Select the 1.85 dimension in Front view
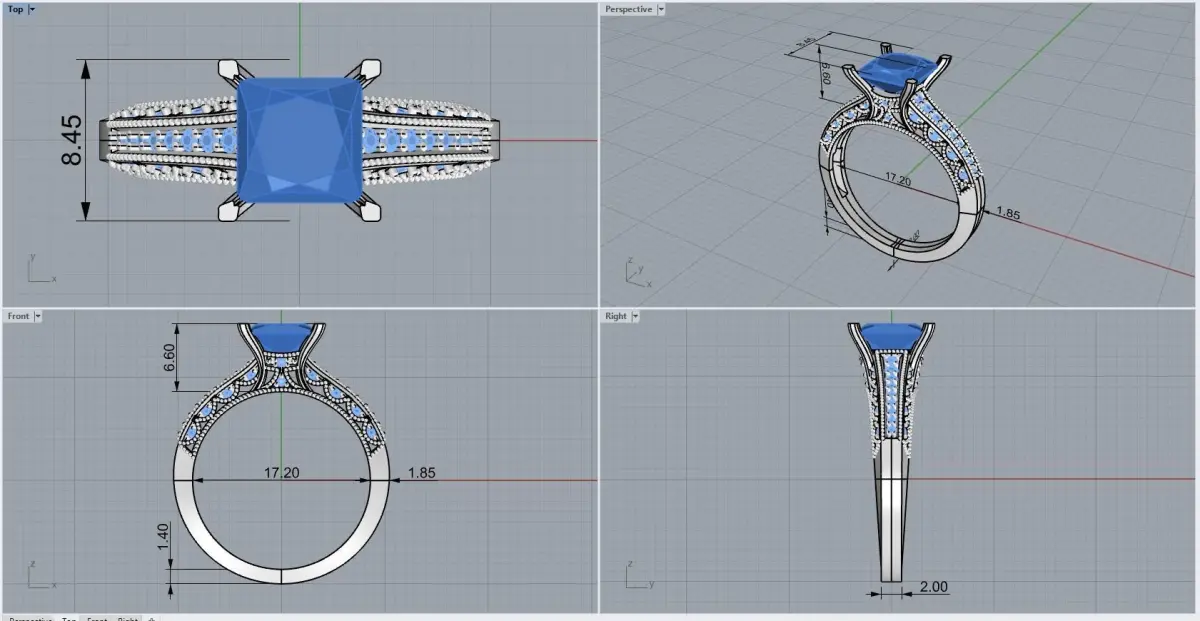Screen dimensions: 1200x621 (x=421, y=472)
